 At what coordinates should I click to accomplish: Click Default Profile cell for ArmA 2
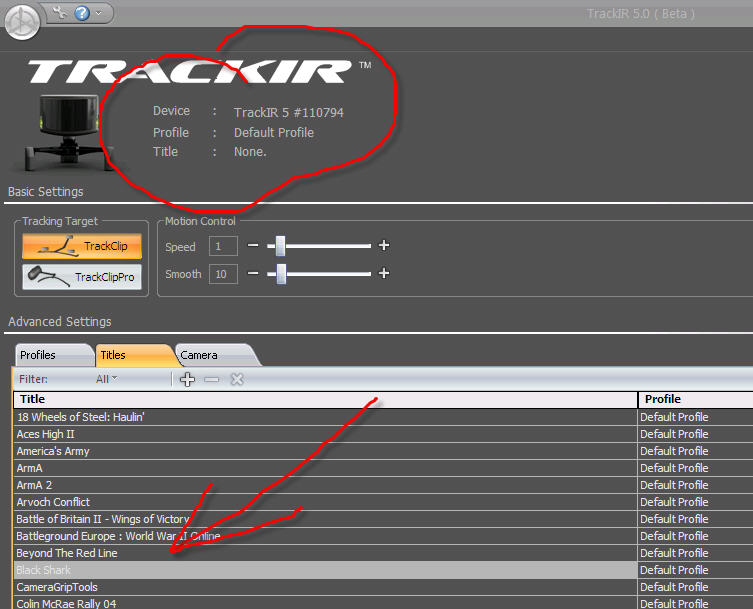coord(695,485)
